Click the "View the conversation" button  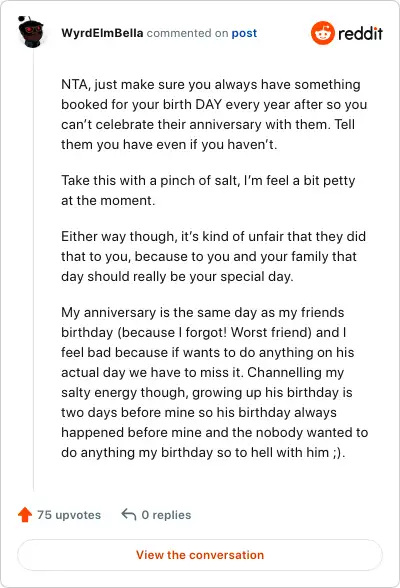[200, 555]
